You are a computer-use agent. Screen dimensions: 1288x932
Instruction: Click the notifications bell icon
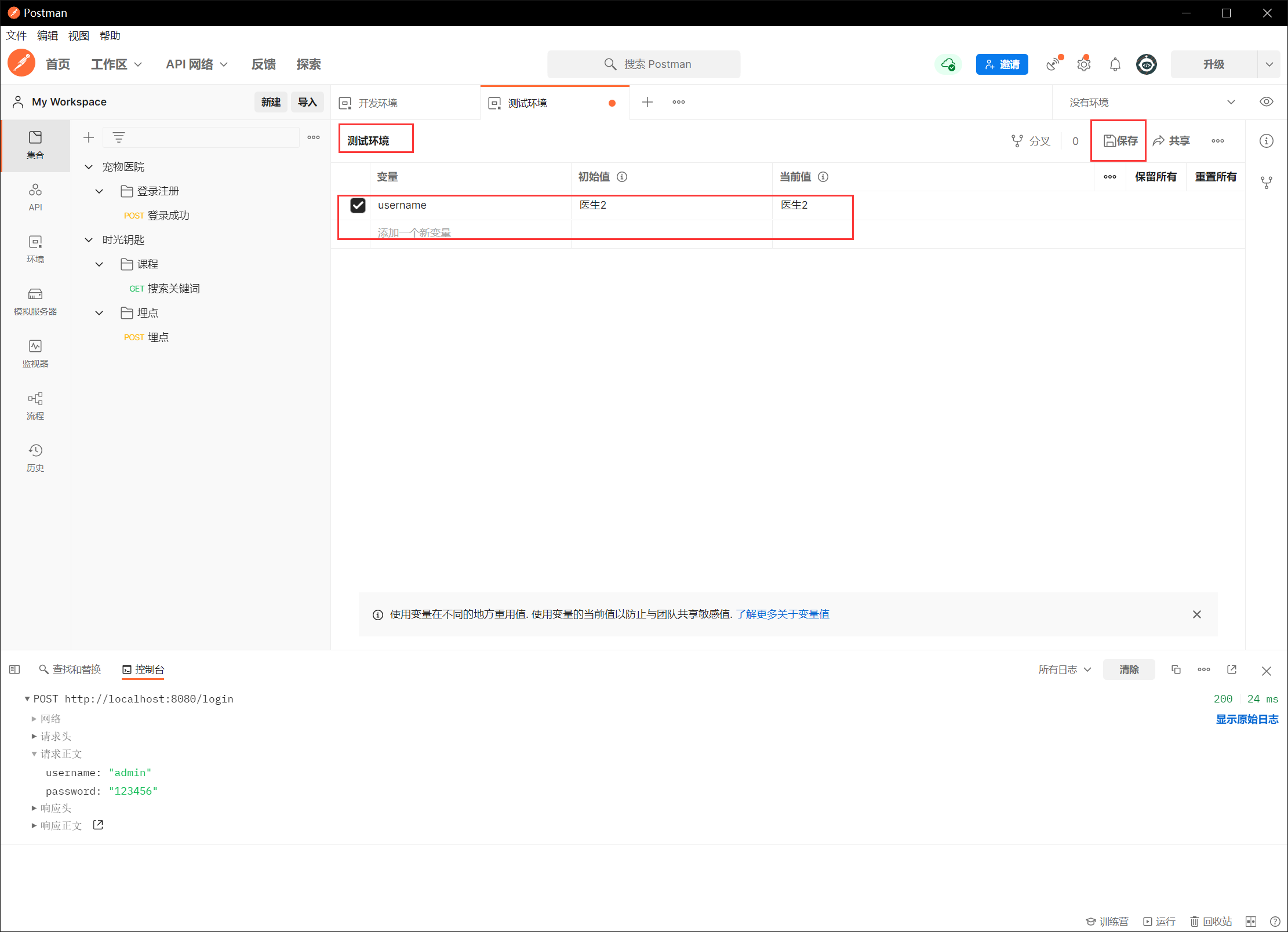(1115, 64)
